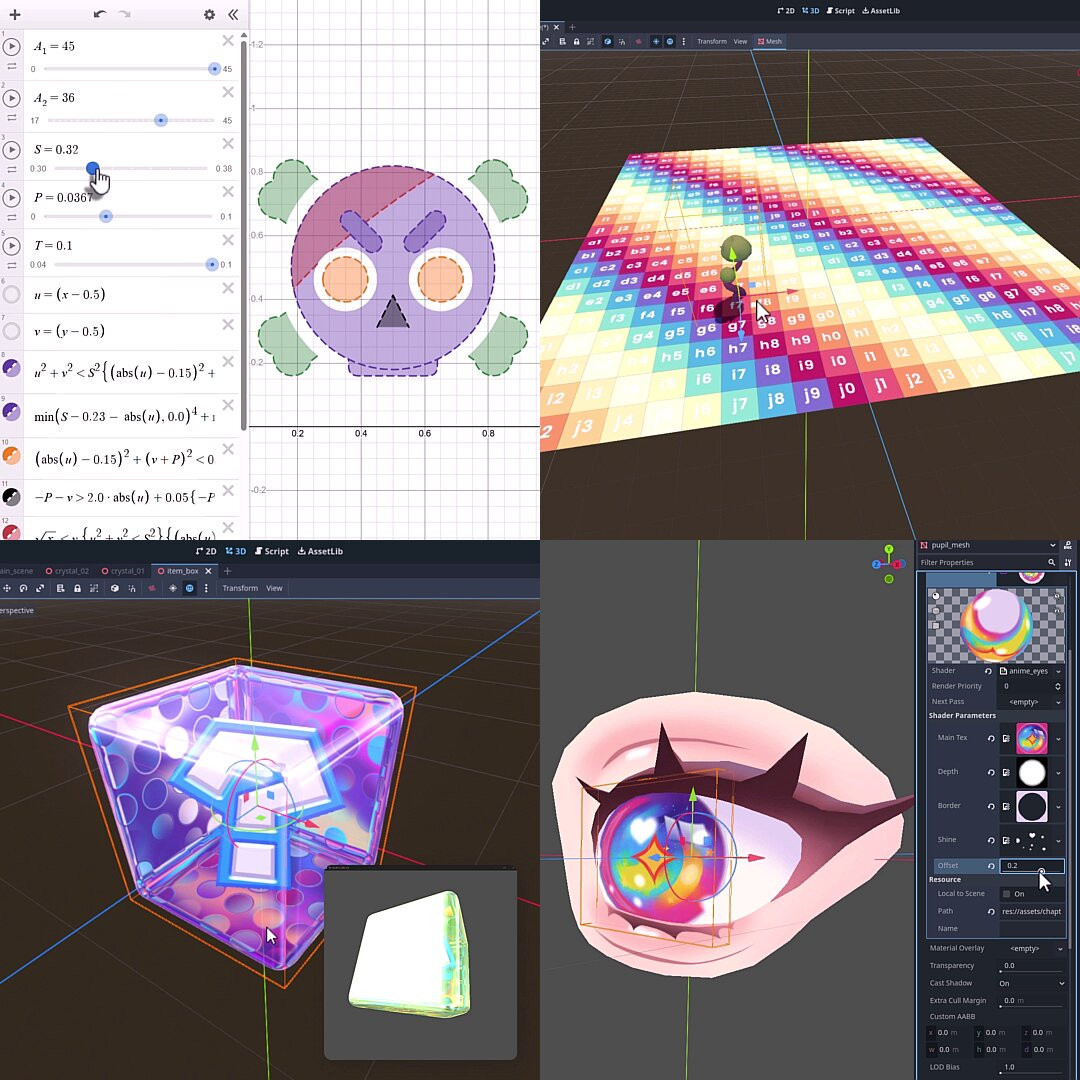Add a new scene tab in top-right Godot window

tap(572, 27)
